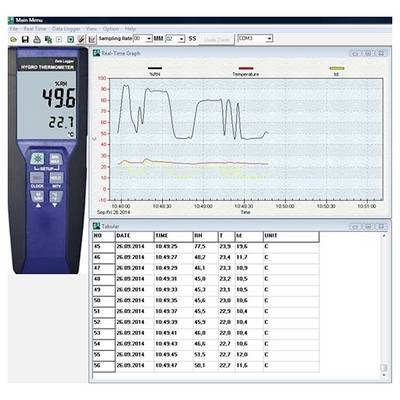Click the Real-Time Graph plot area

(x=246, y=139)
